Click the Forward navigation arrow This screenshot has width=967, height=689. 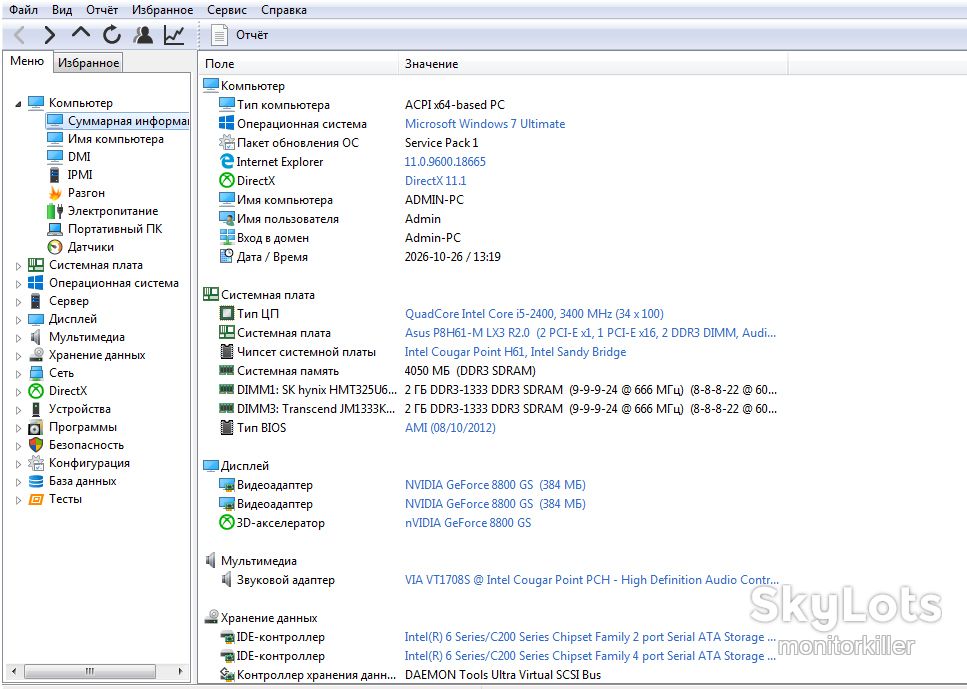tap(50, 35)
